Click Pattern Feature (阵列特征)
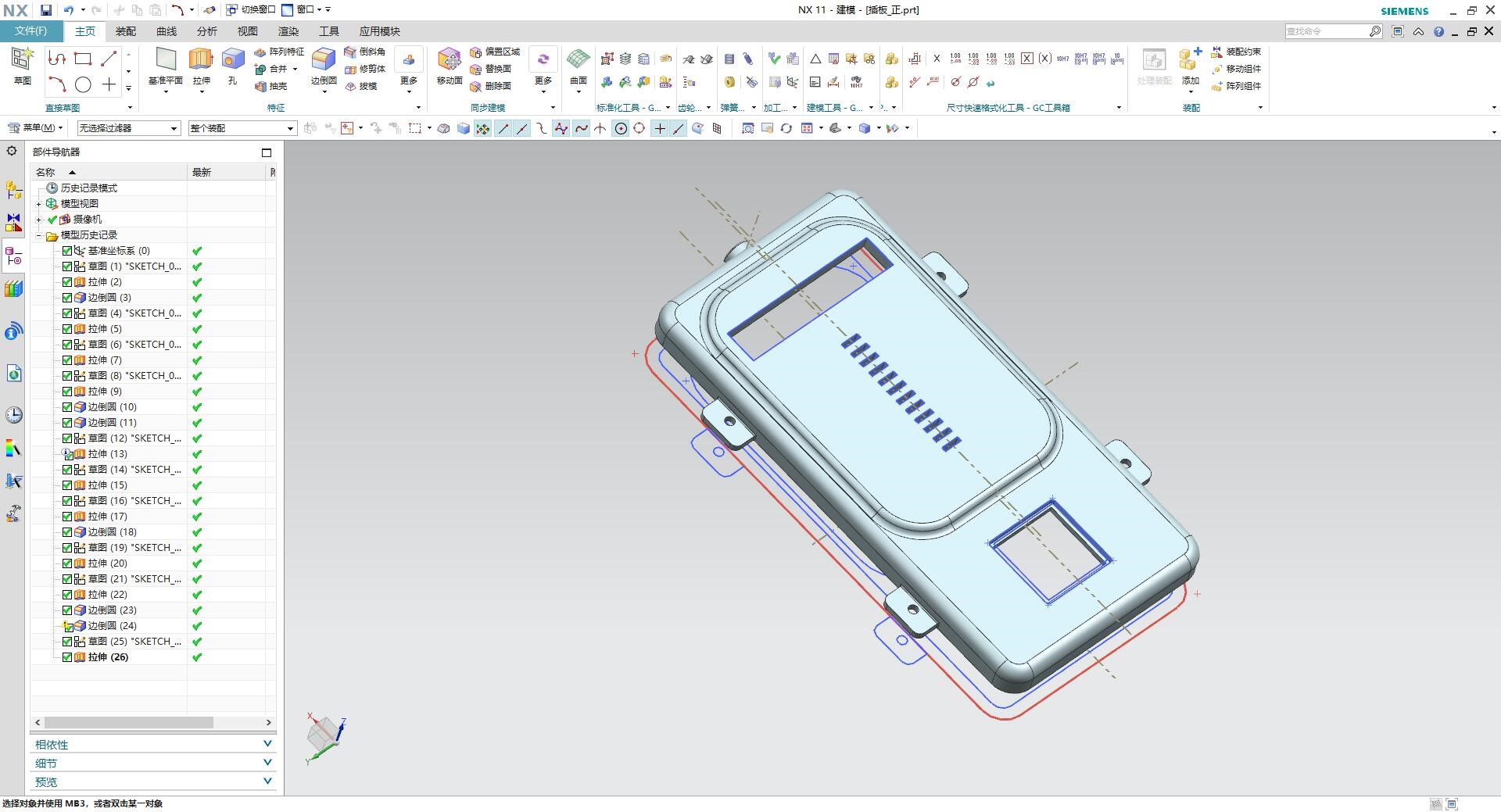The height and width of the screenshot is (812, 1501). [279, 52]
